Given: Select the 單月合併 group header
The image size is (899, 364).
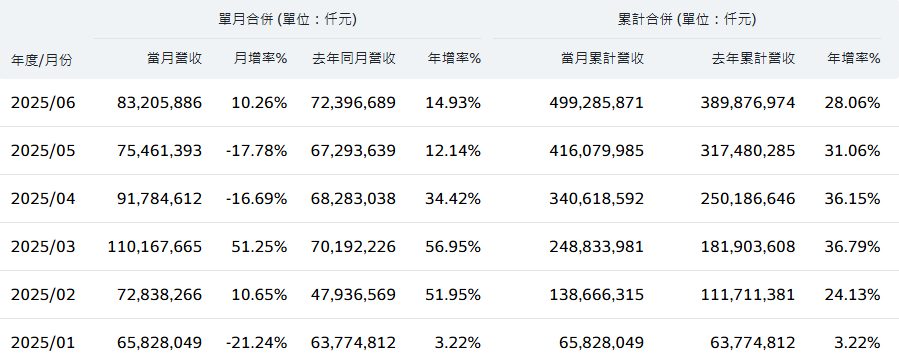Looking at the screenshot, I should [288, 19].
